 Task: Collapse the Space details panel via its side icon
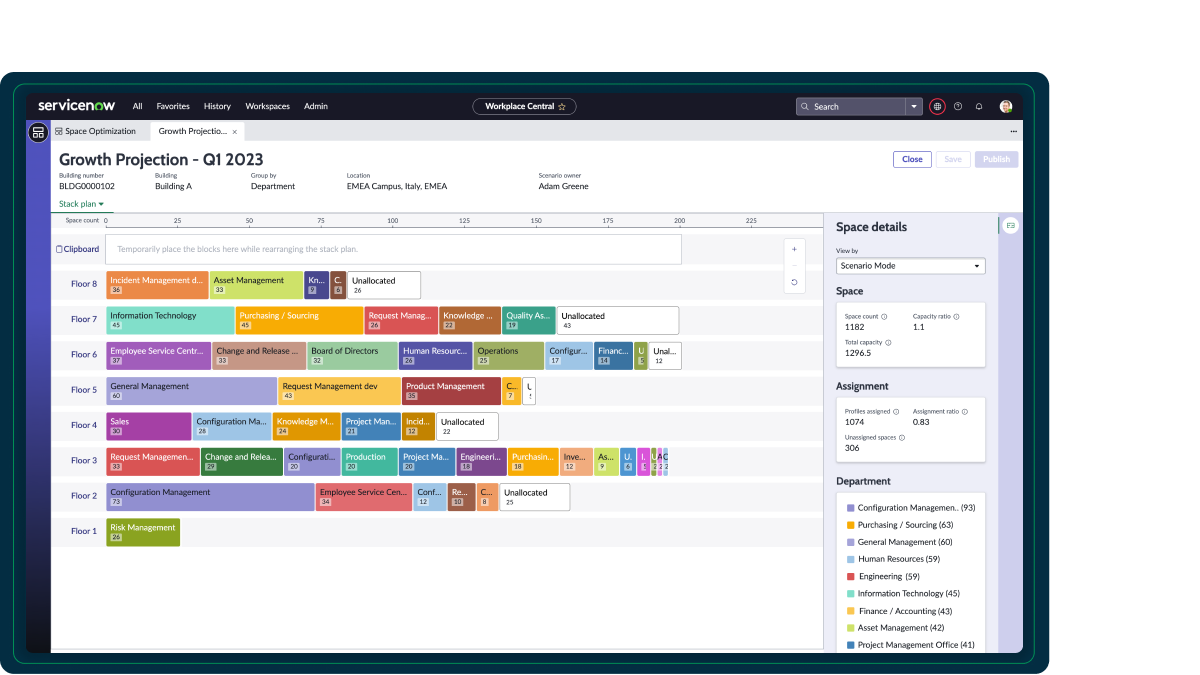[1011, 226]
